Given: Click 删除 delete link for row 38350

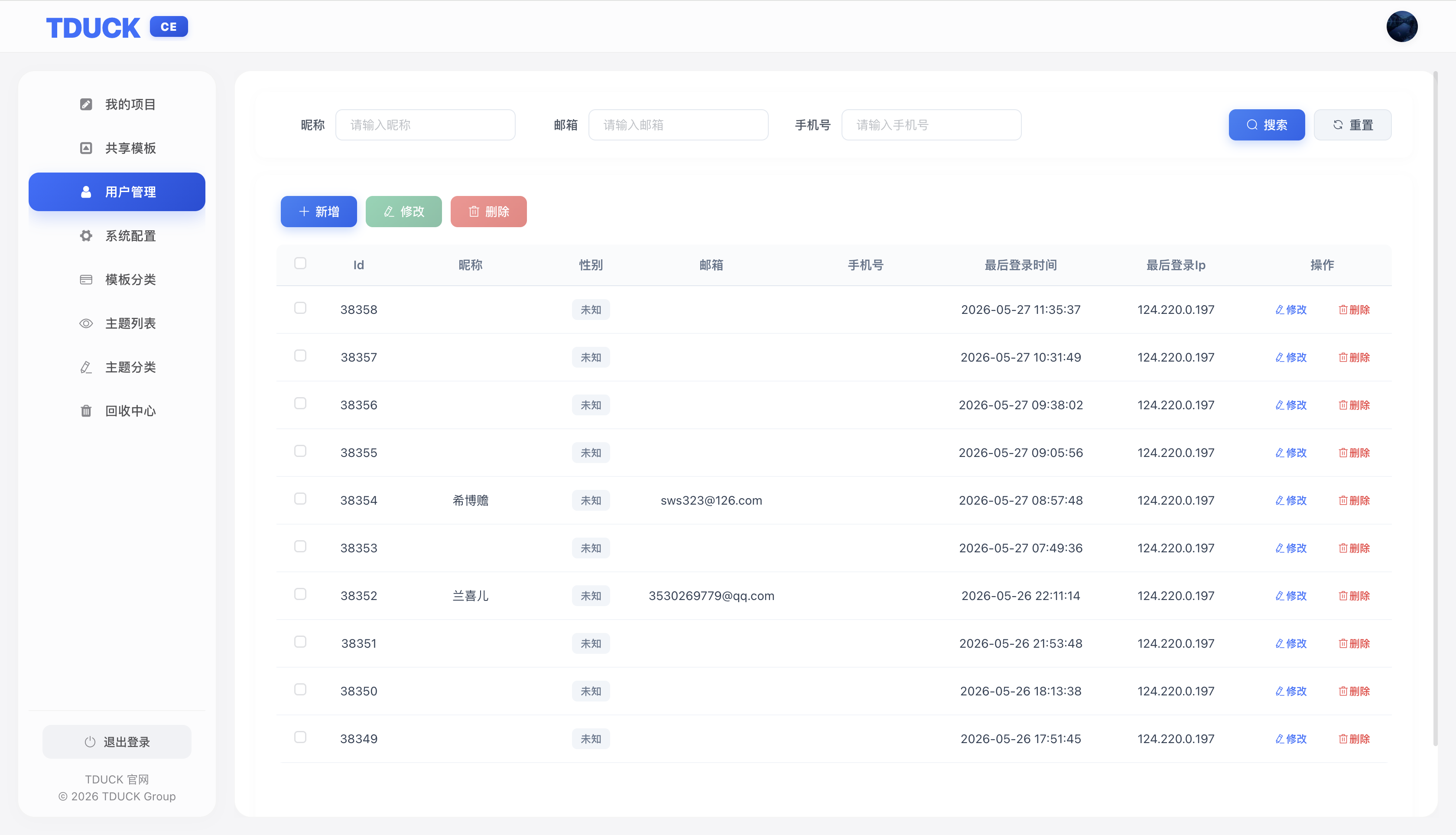Looking at the screenshot, I should [x=1354, y=691].
